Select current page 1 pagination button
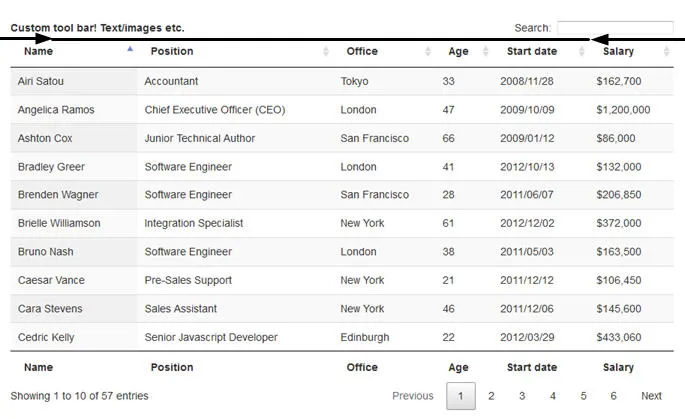This screenshot has height=419, width=685. (x=460, y=396)
